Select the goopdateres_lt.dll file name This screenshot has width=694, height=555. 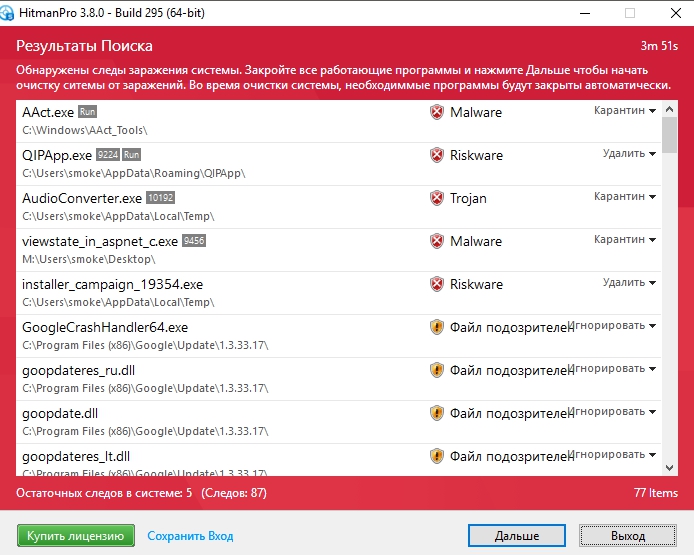76,456
